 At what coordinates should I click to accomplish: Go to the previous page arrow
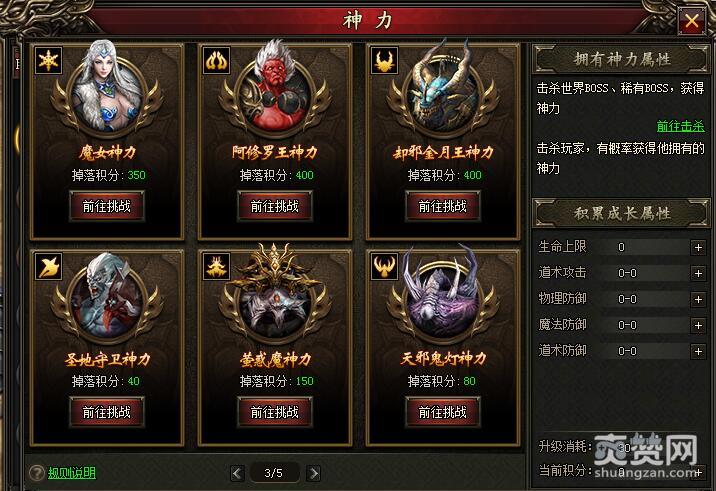[237, 473]
